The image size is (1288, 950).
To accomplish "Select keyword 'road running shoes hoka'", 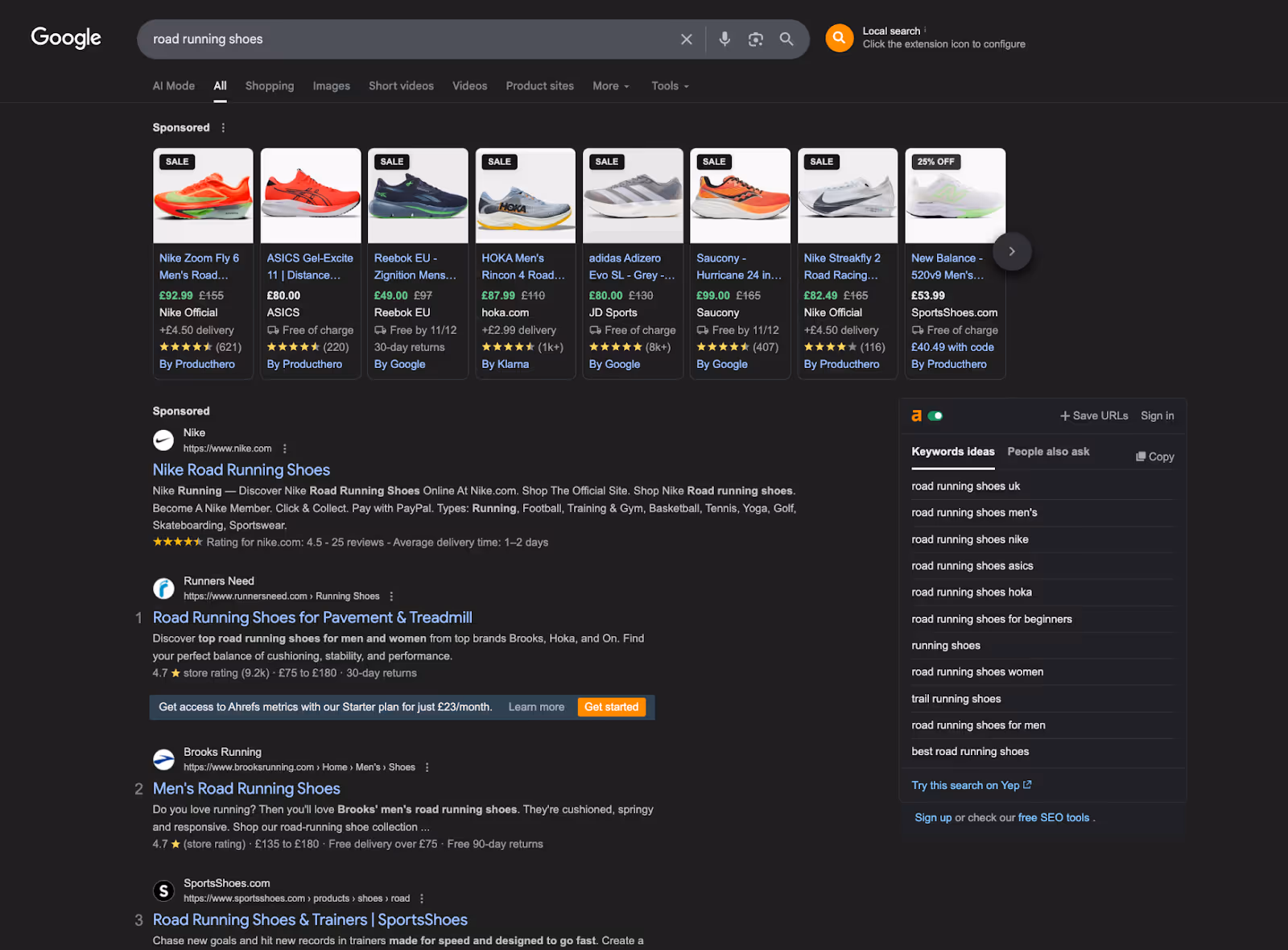I will pyautogui.click(x=971, y=593).
